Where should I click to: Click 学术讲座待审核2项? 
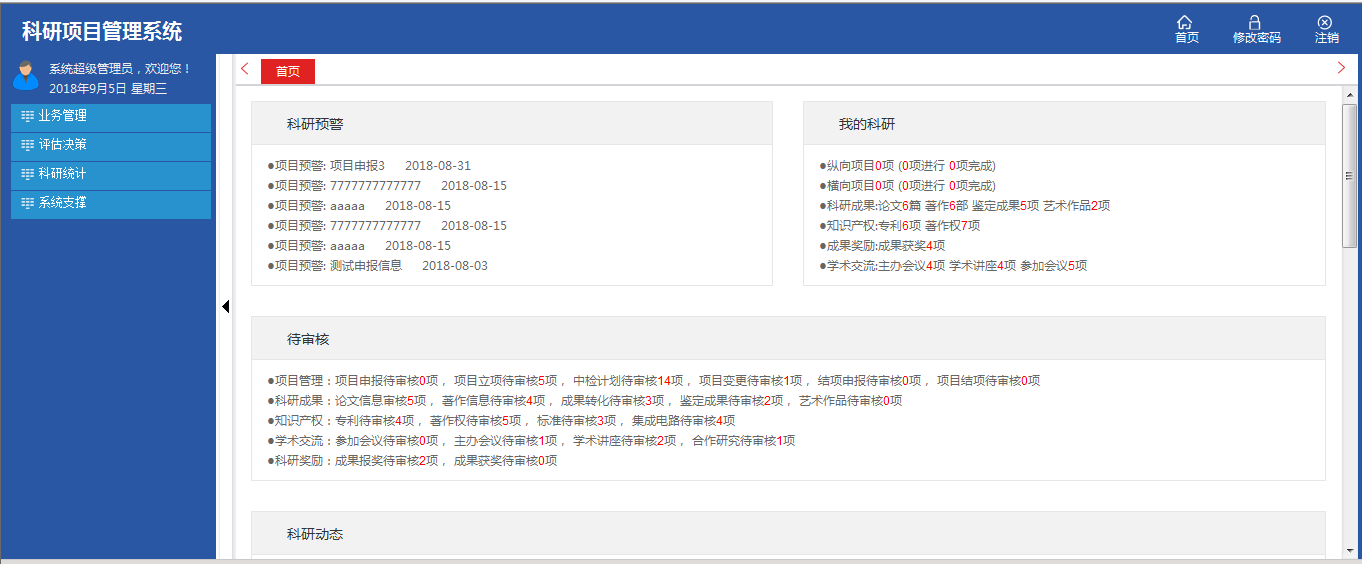[x=624, y=441]
